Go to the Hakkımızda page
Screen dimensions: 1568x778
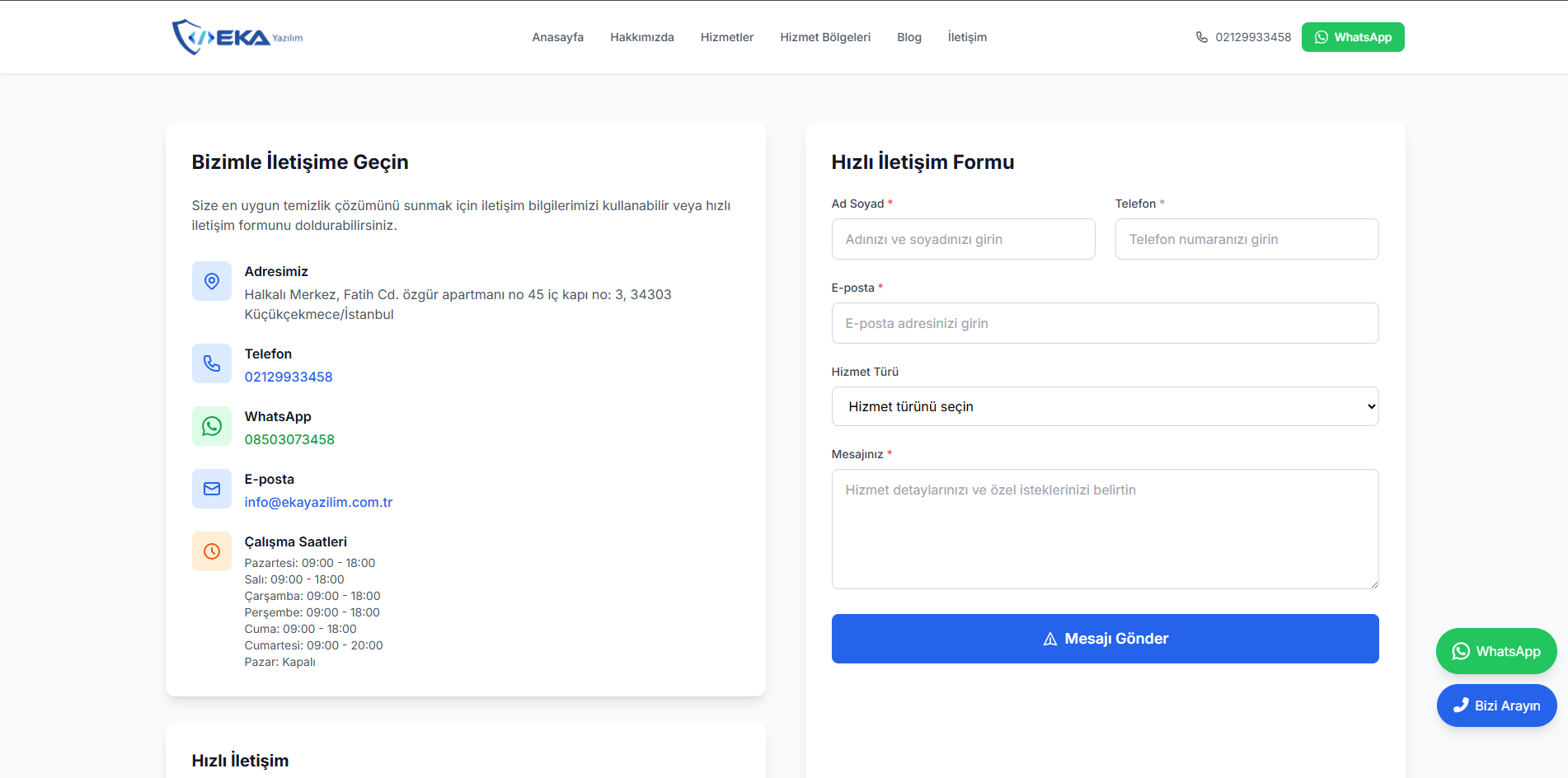pyautogui.click(x=641, y=37)
